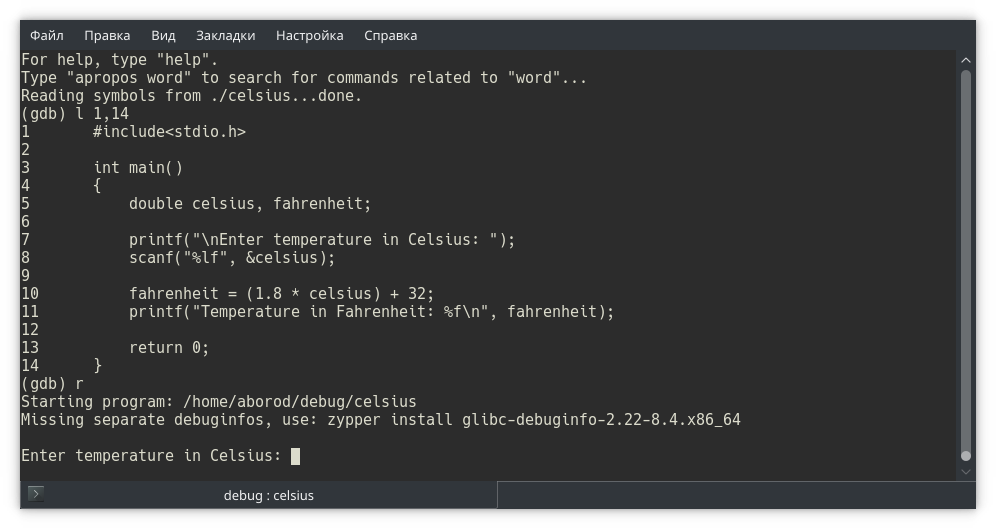Click the terminal icon on the tab
996x529 pixels.
(36, 494)
